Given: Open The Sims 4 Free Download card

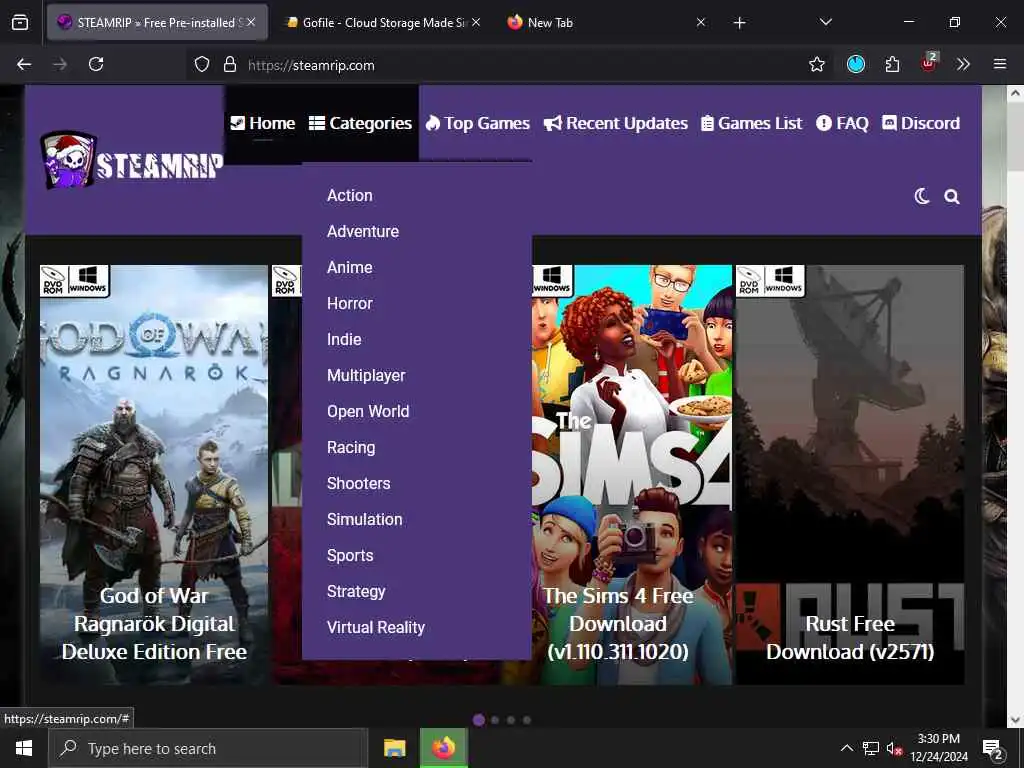Looking at the screenshot, I should click(x=632, y=475).
